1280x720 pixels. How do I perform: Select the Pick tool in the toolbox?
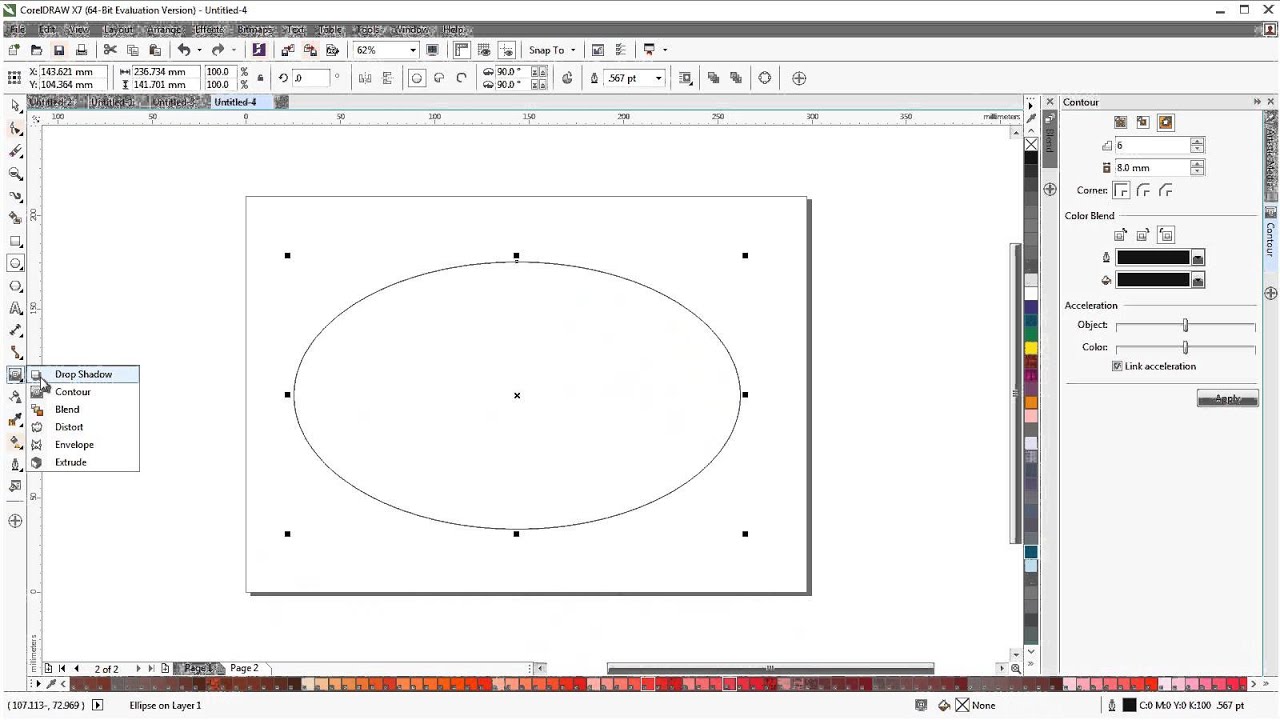pyautogui.click(x=15, y=106)
